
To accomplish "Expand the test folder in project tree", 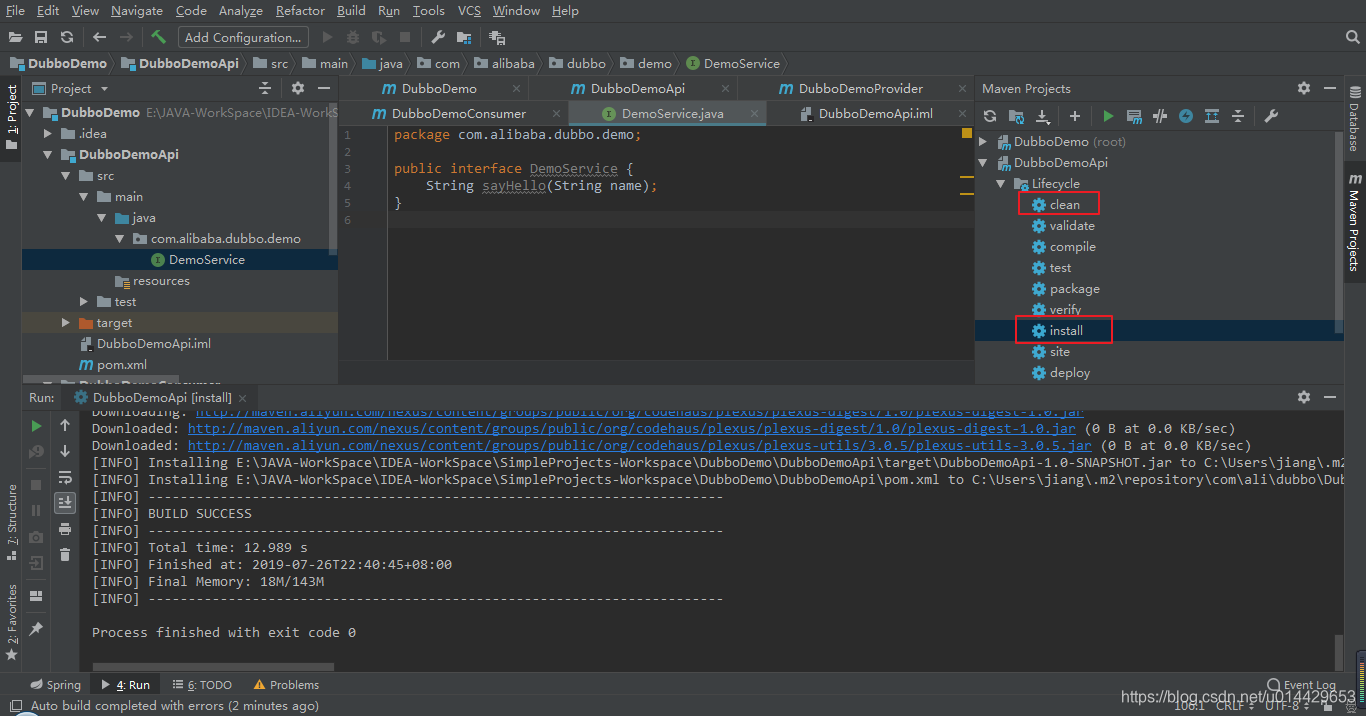I will (x=84, y=302).
